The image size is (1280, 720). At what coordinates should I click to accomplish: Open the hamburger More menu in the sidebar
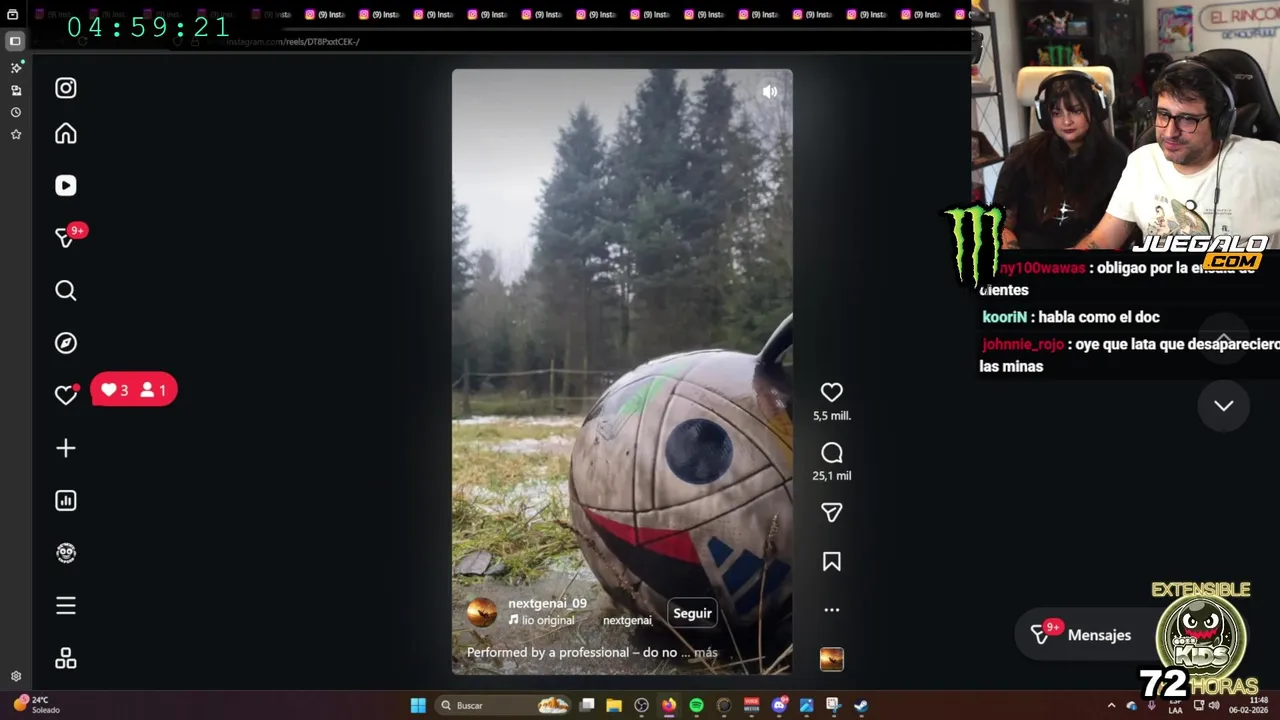pyautogui.click(x=66, y=606)
